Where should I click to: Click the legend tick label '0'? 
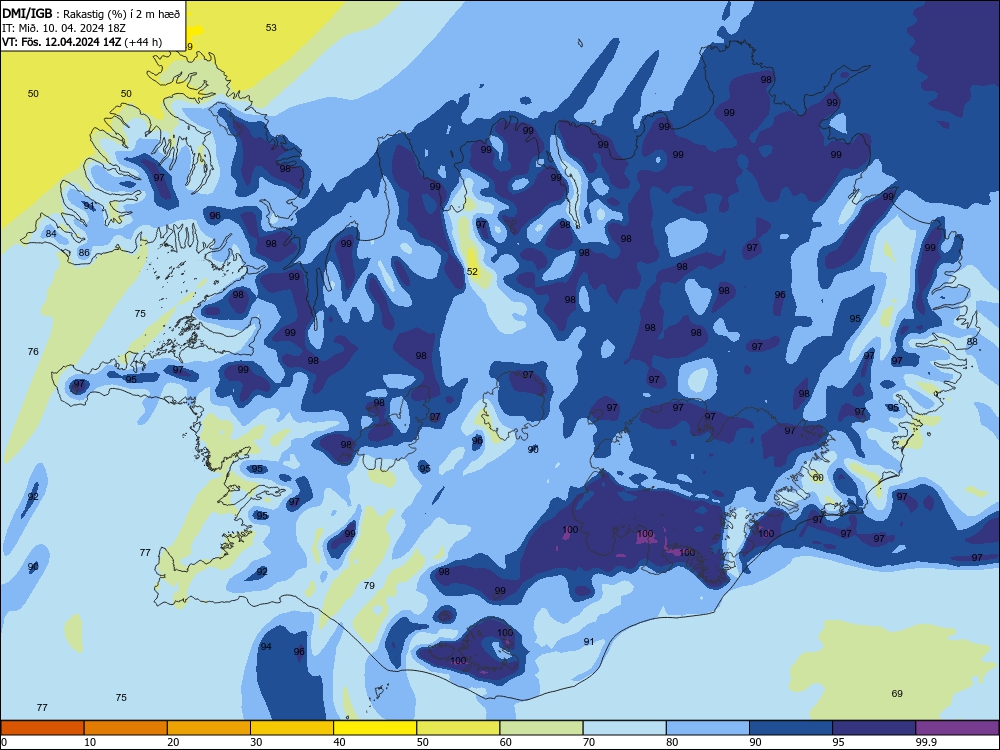[x=4, y=742]
